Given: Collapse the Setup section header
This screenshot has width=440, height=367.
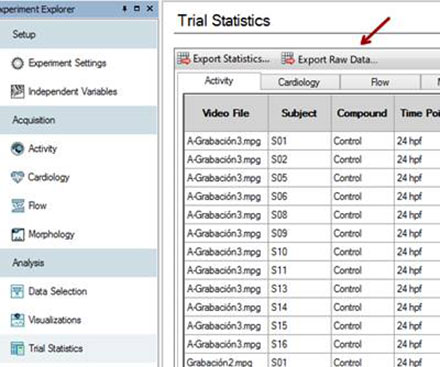Looking at the screenshot, I should click(x=78, y=34).
